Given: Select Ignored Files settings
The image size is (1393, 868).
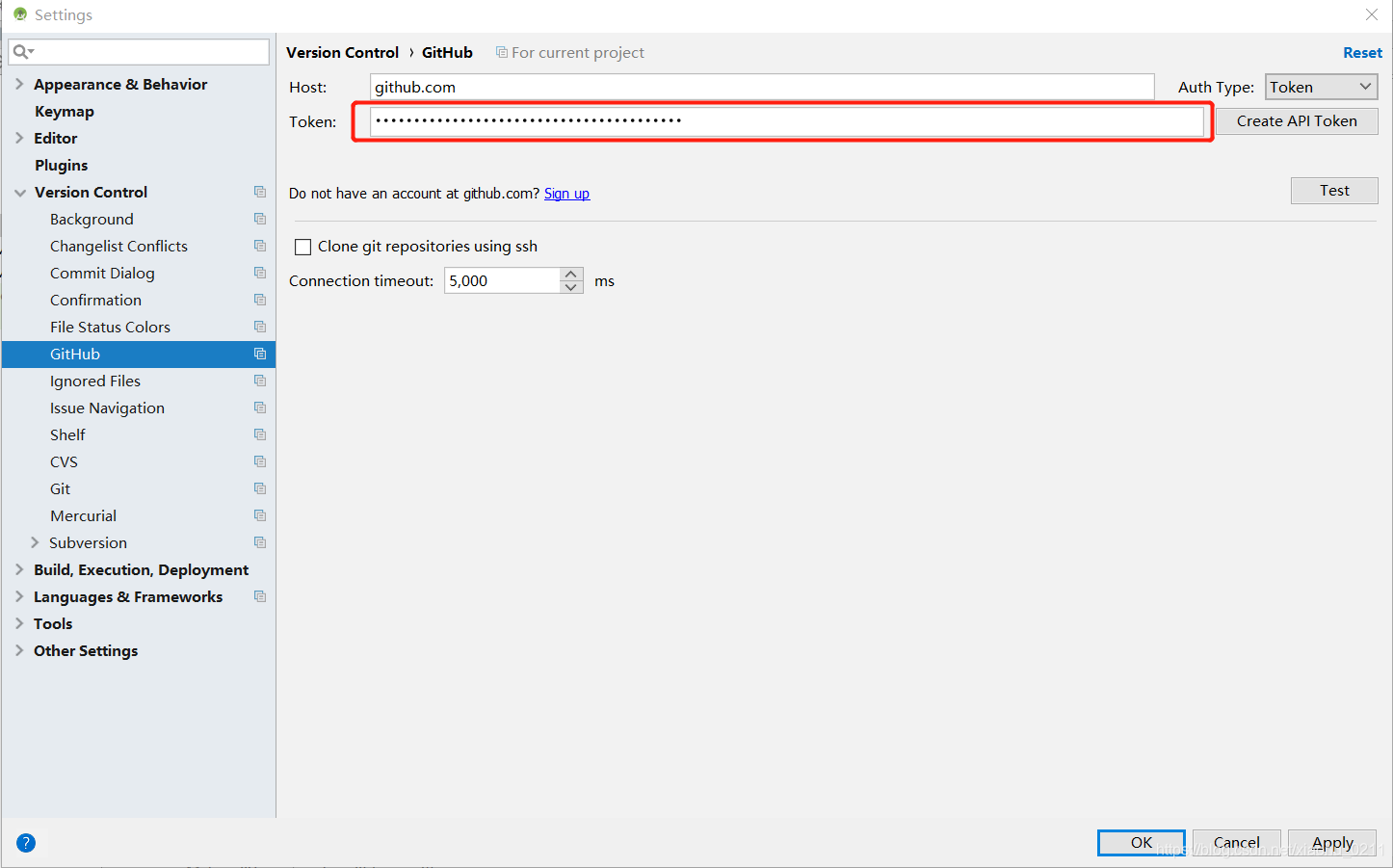Looking at the screenshot, I should click(x=95, y=381).
